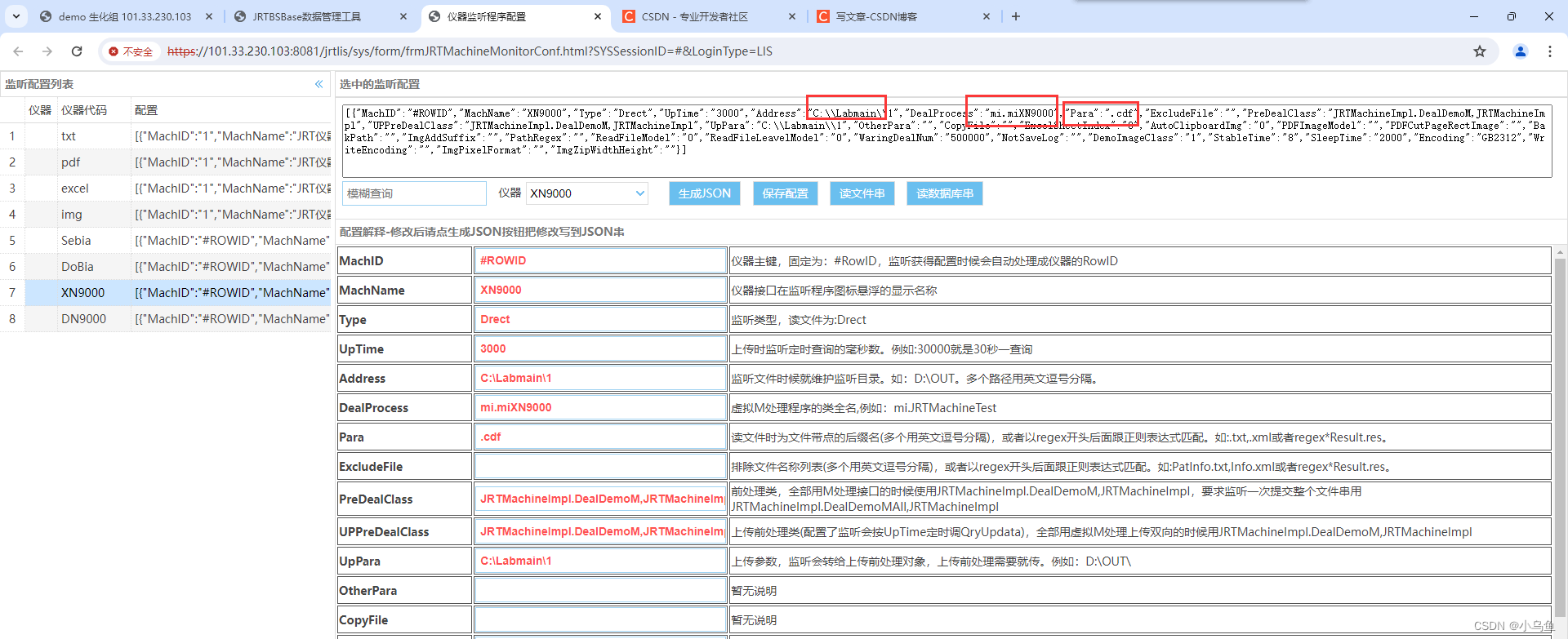Edit the Type value field
Image resolution: width=1568 pixels, height=639 pixels.
tap(600, 319)
